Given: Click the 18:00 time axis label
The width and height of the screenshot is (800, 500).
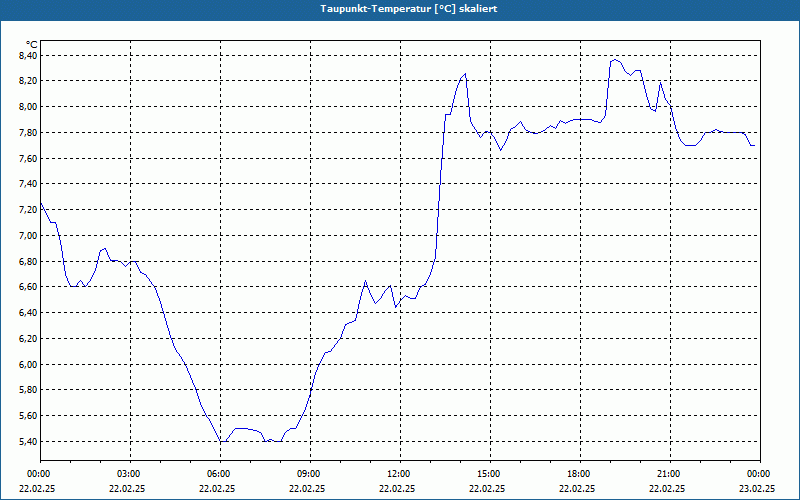Looking at the screenshot, I should click(x=580, y=474).
